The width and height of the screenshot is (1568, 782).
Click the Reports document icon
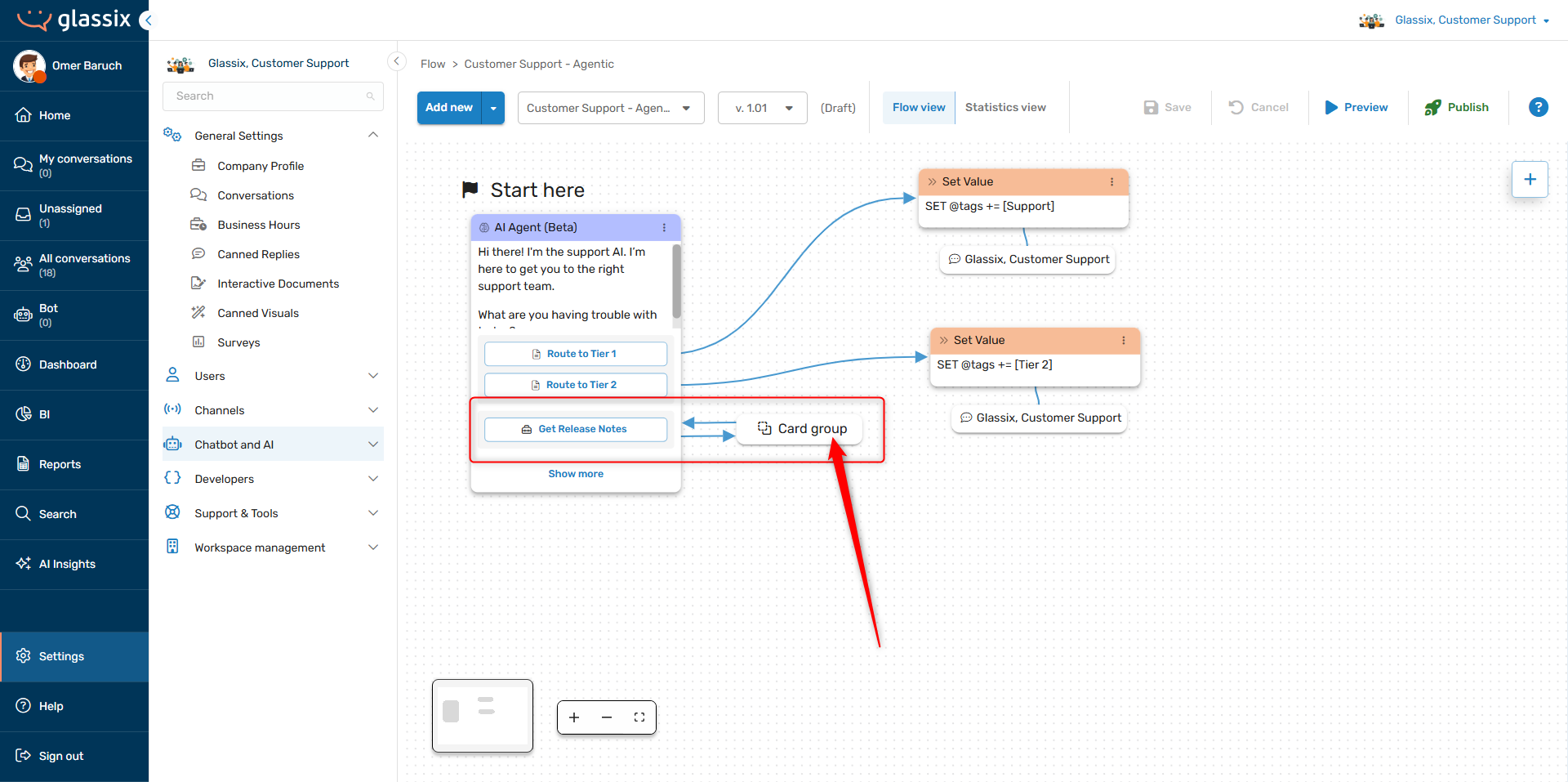(x=23, y=464)
